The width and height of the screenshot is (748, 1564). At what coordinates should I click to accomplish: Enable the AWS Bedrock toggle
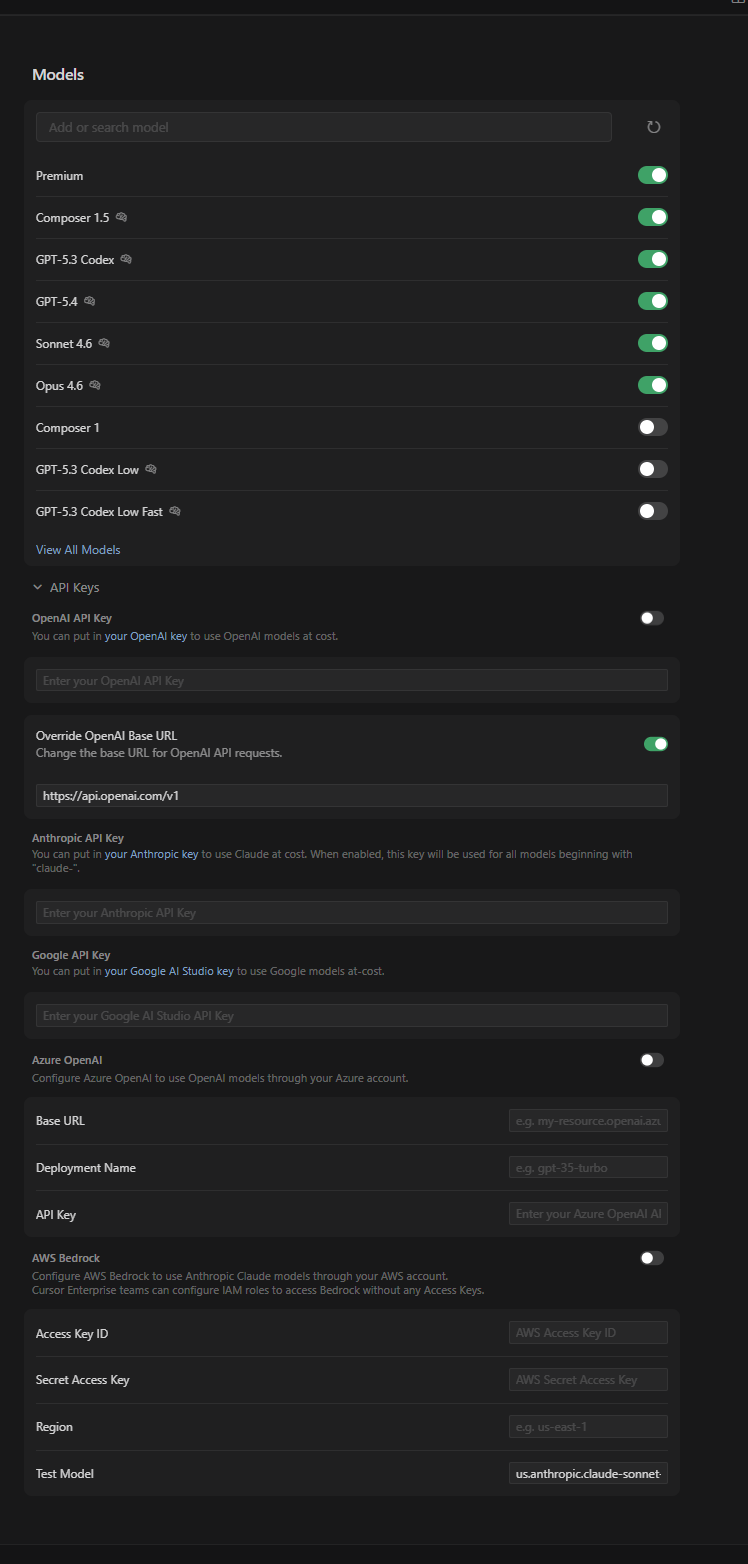tap(651, 1258)
